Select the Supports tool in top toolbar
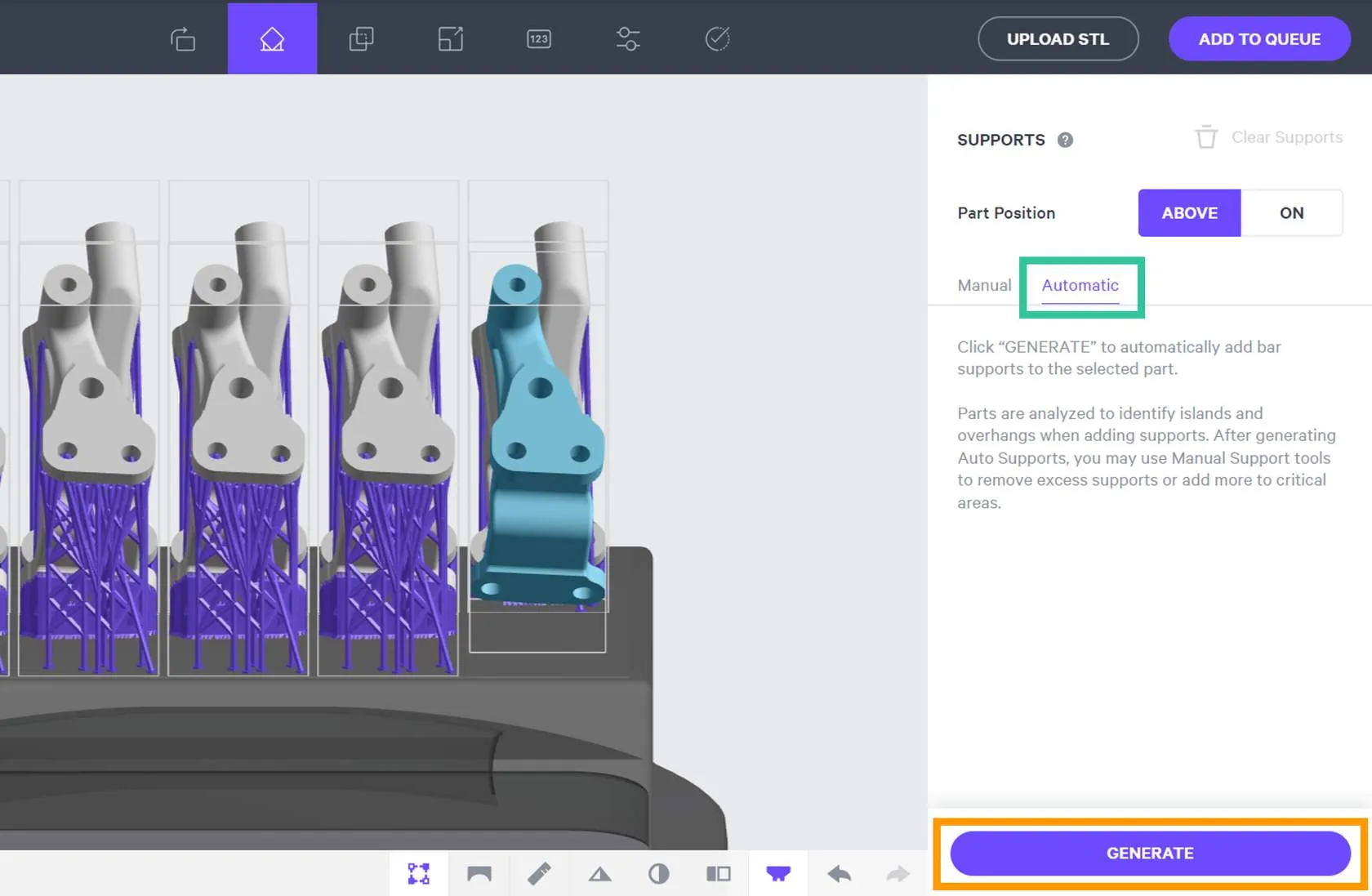Image resolution: width=1372 pixels, height=896 pixels. 272,38
